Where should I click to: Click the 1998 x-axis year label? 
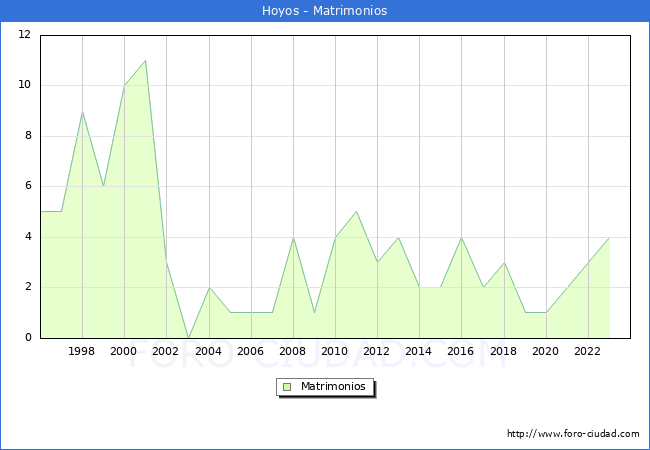click(x=81, y=351)
